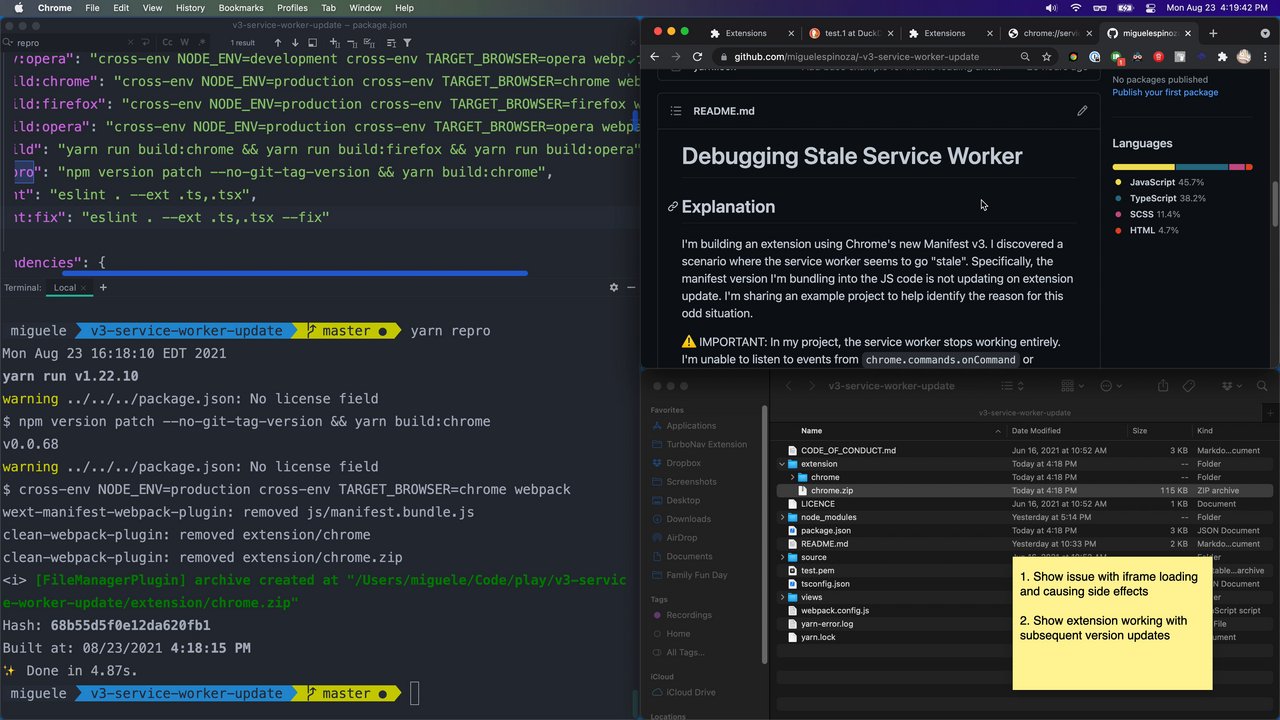This screenshot has width=1280, height=720.
Task: Click the README table of contents icon
Action: pos(676,111)
